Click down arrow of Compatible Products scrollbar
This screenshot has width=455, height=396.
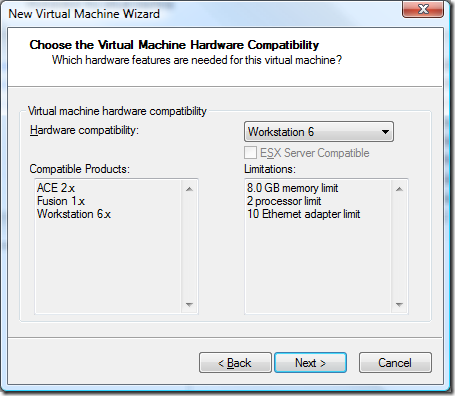pos(189,304)
